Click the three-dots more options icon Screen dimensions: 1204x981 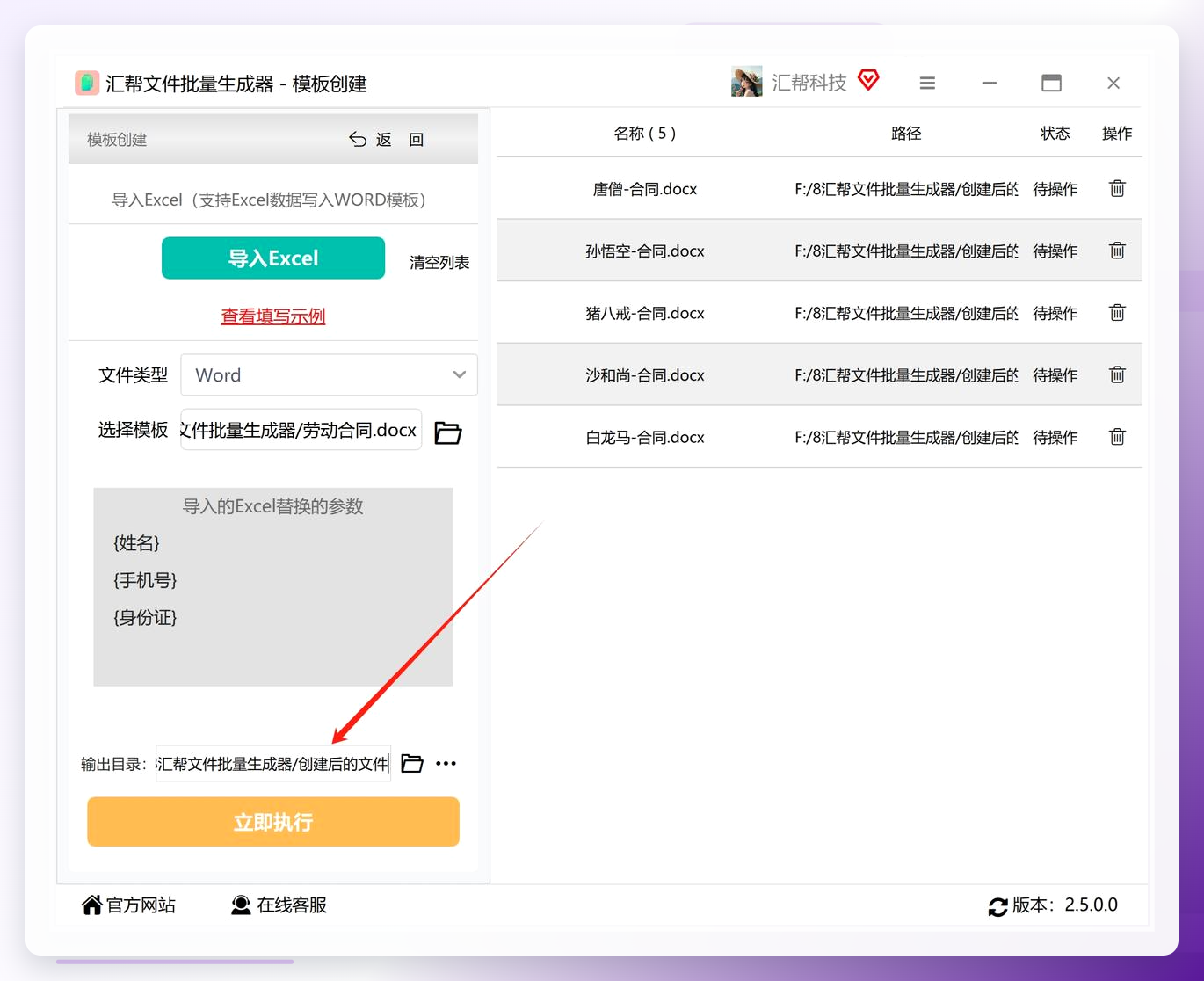point(446,763)
